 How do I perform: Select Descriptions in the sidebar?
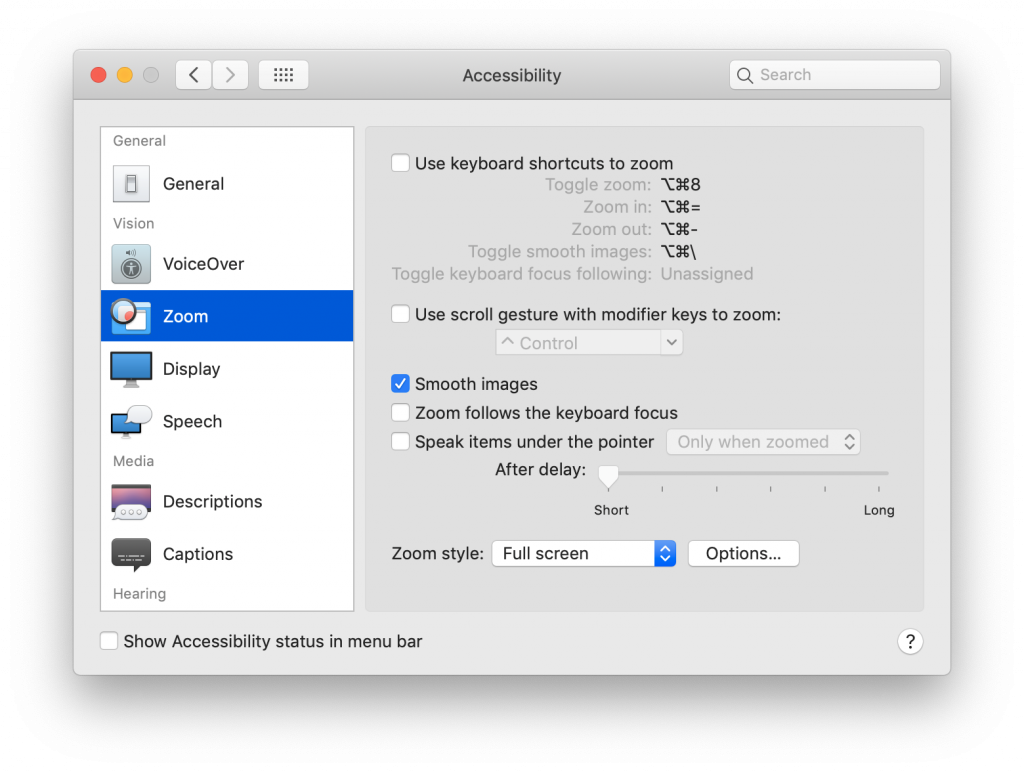pyautogui.click(x=227, y=502)
